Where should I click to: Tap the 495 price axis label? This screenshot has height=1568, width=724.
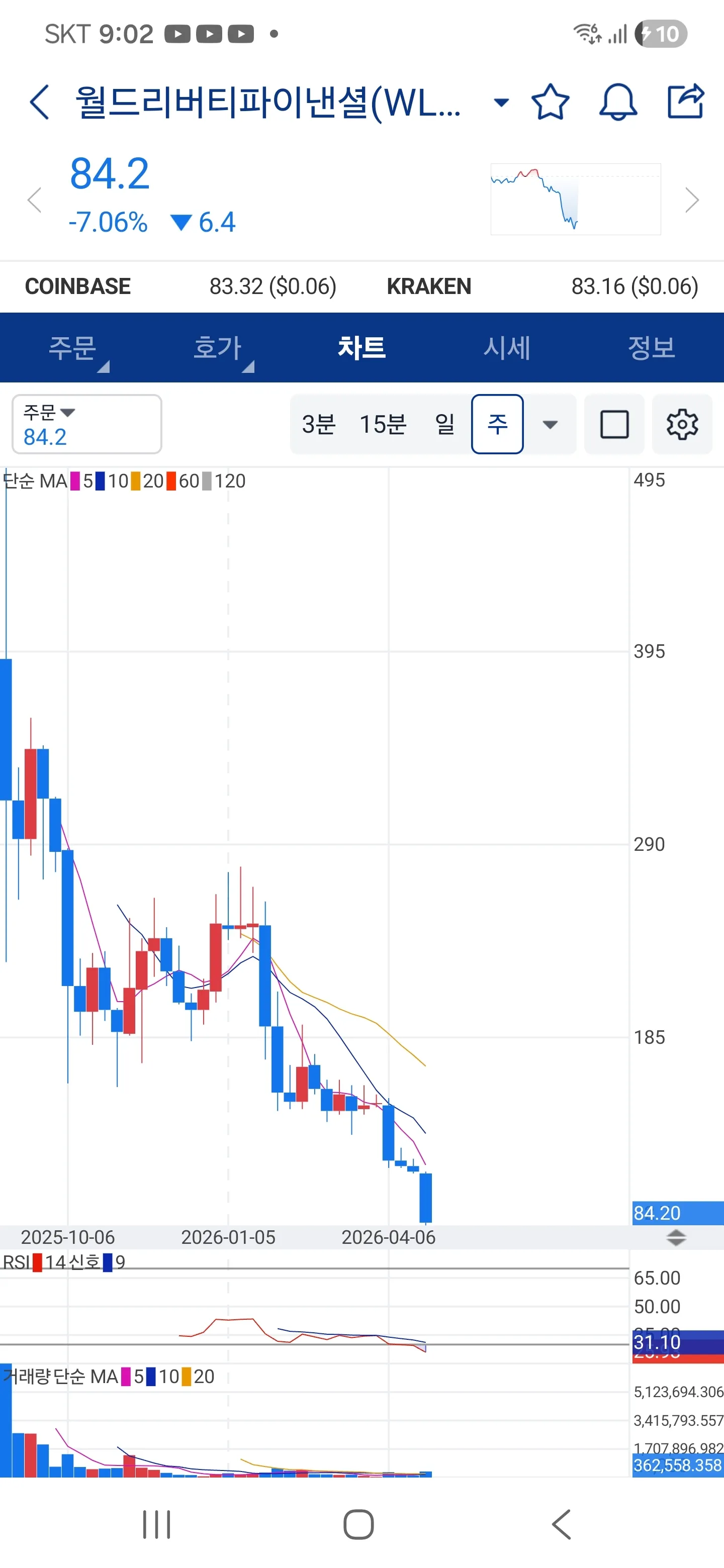[649, 480]
